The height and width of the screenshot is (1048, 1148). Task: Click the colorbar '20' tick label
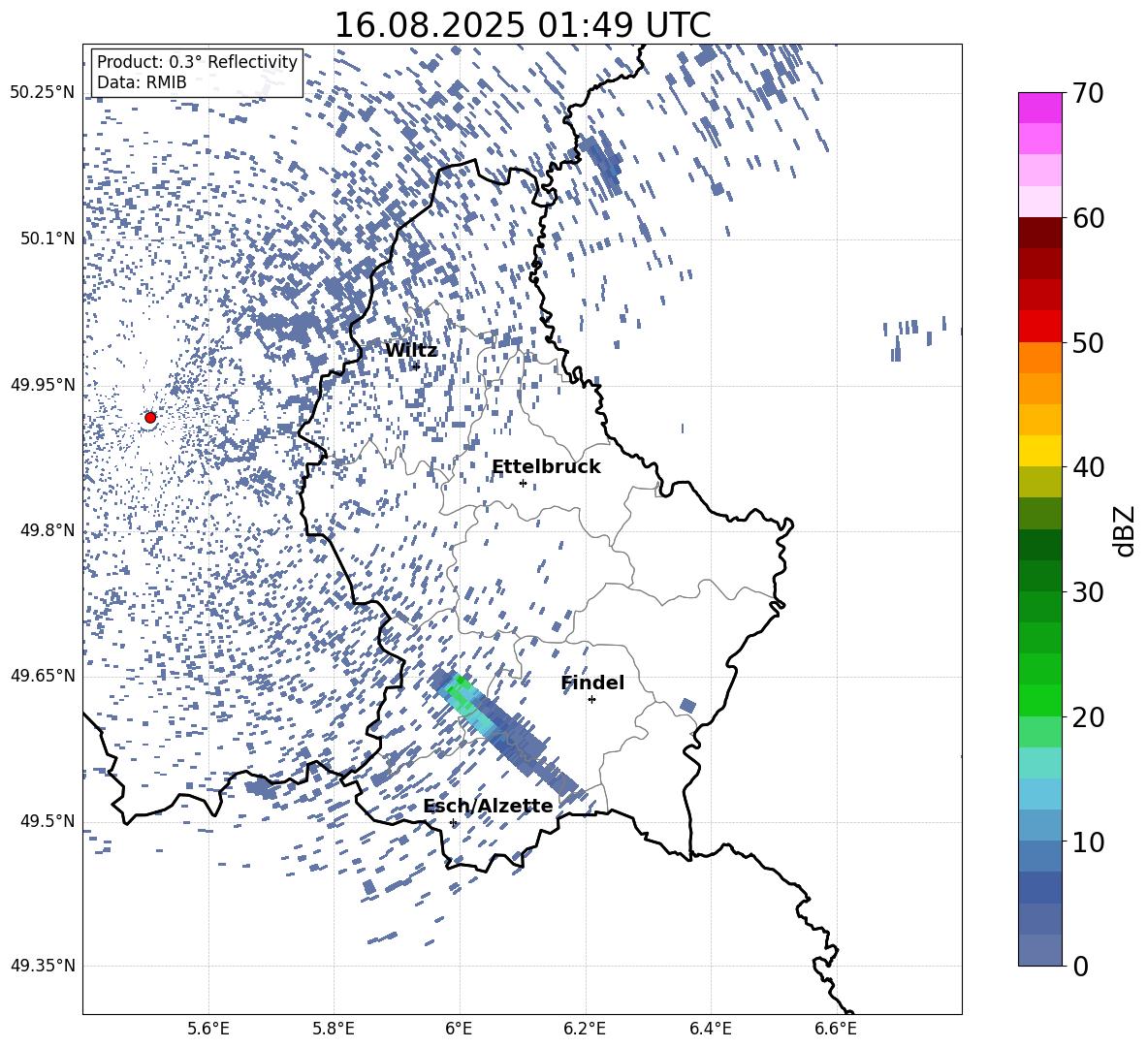(1088, 717)
